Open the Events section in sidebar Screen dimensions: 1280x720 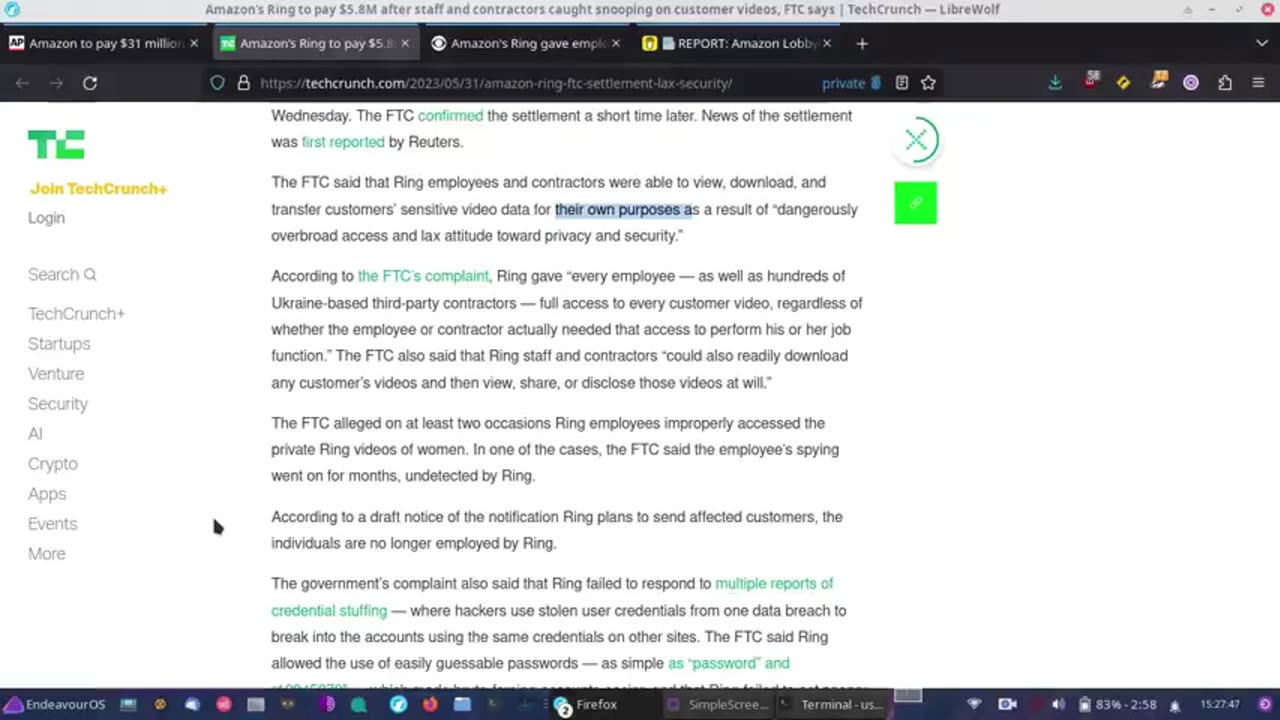point(52,523)
